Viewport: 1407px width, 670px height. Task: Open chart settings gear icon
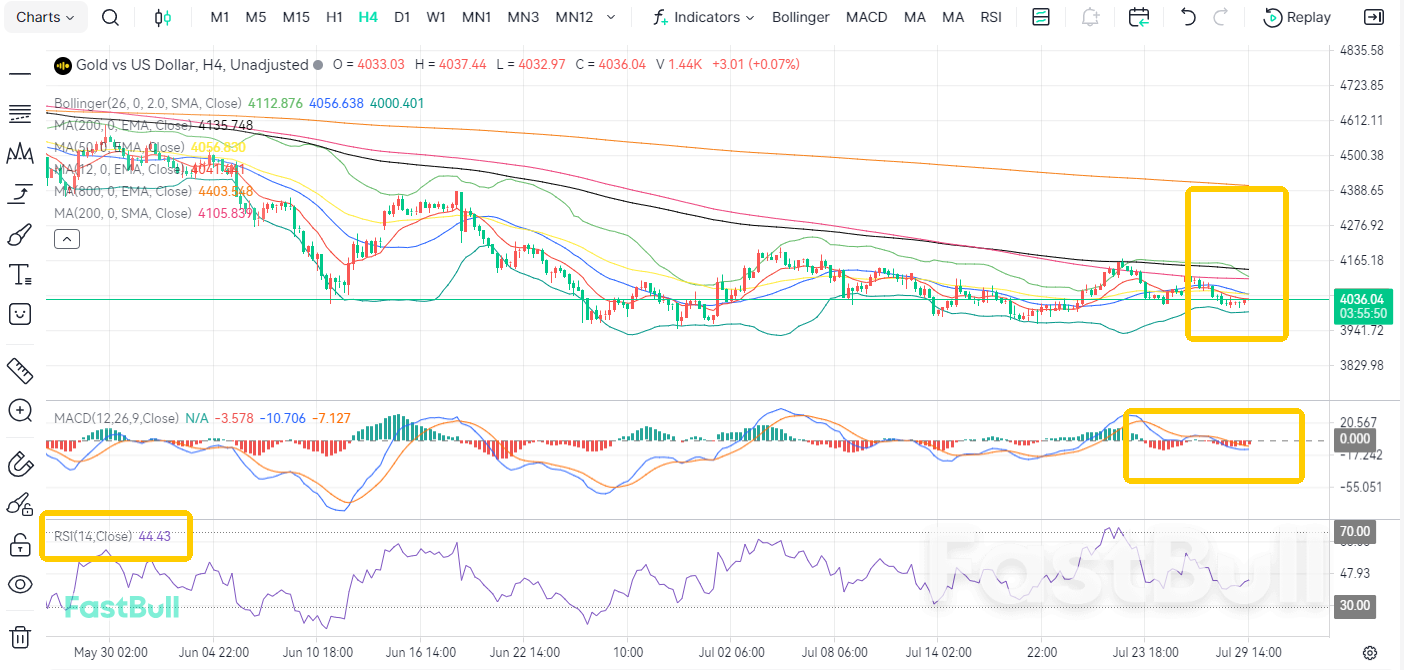click(x=1371, y=652)
